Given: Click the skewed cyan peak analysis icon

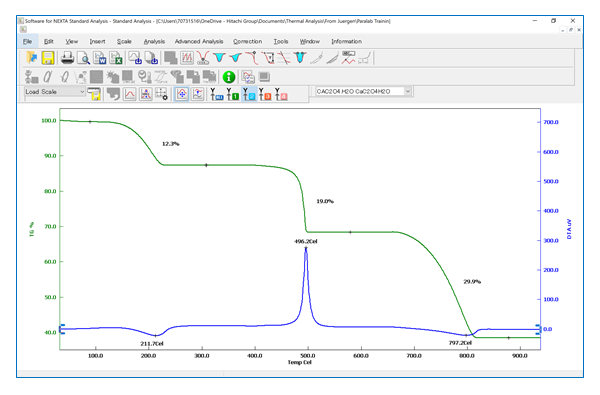Looking at the screenshot, I should [x=235, y=58].
